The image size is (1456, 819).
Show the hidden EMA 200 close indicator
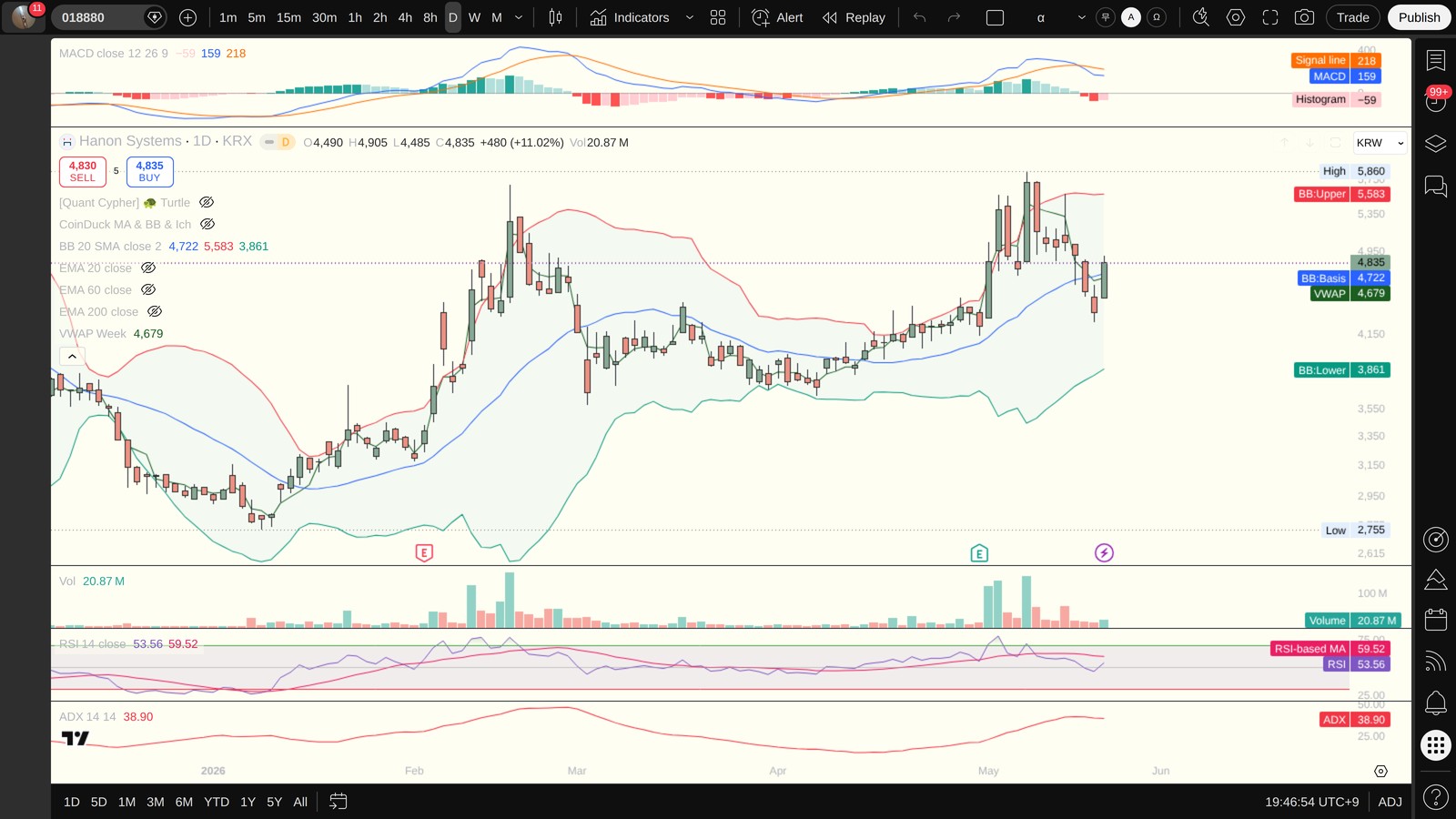point(155,311)
